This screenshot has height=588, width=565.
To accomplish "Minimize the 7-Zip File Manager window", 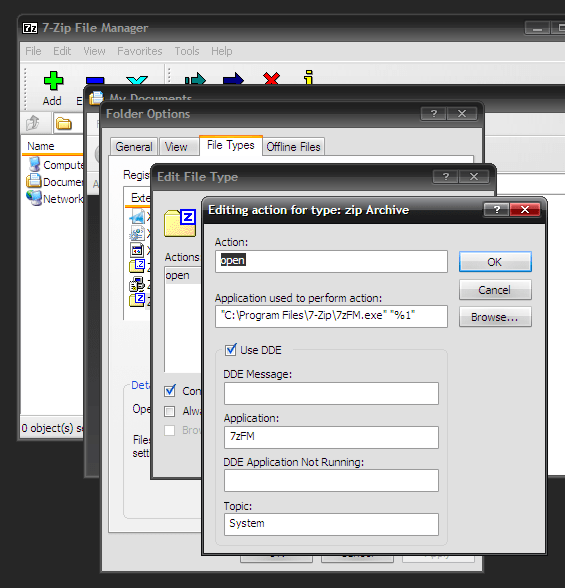I will click(537, 28).
